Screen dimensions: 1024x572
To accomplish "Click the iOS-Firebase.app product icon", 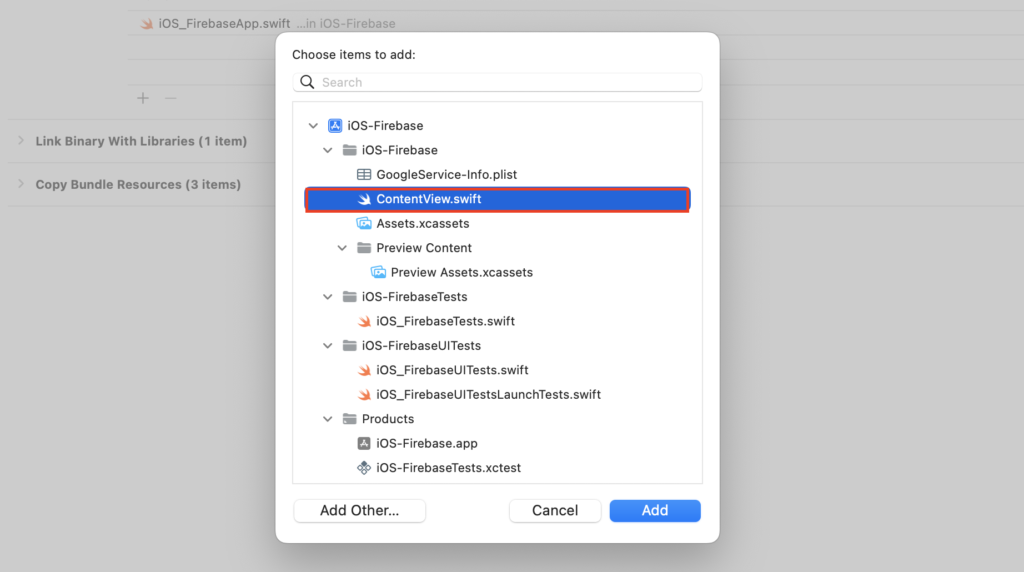I will click(364, 444).
